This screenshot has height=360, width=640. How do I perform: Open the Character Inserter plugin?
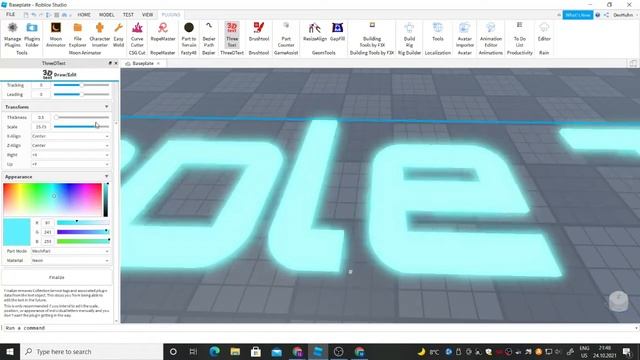(100, 34)
